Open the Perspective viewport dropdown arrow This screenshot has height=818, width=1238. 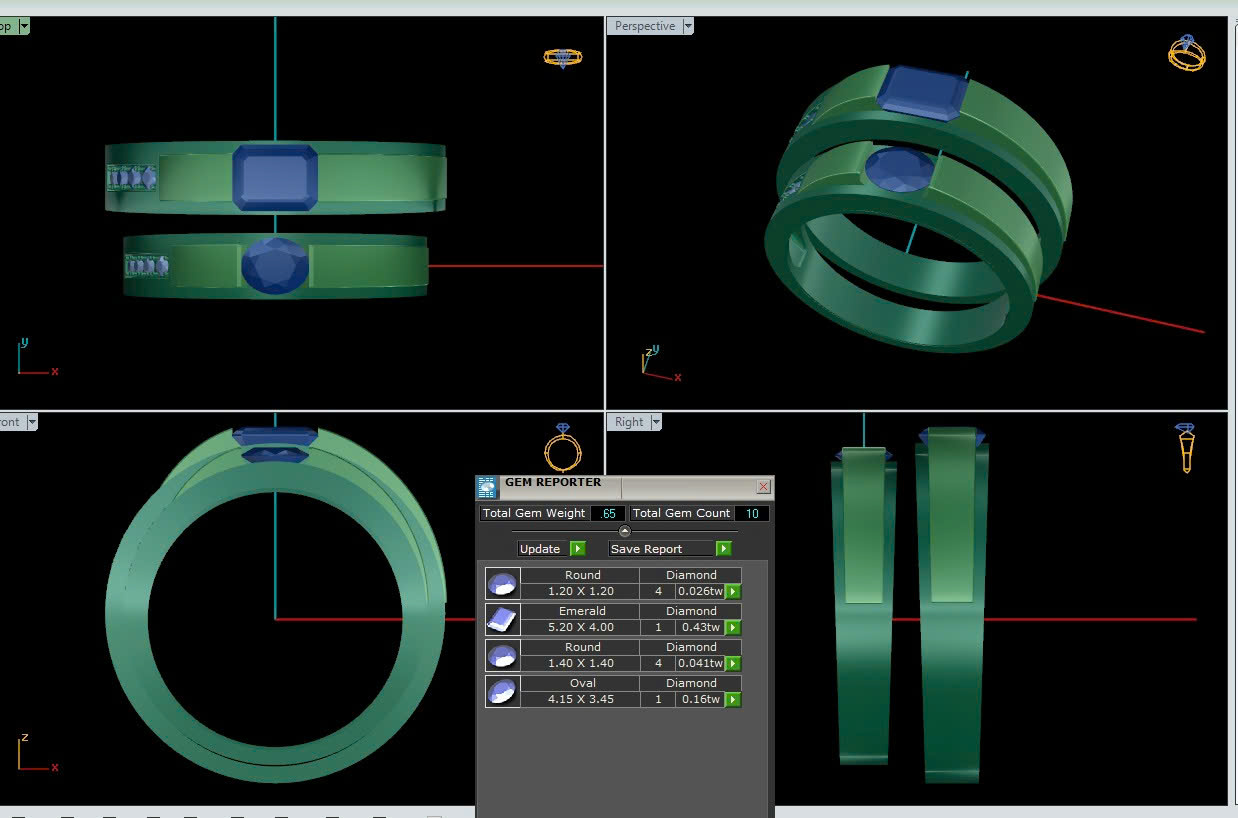687,26
